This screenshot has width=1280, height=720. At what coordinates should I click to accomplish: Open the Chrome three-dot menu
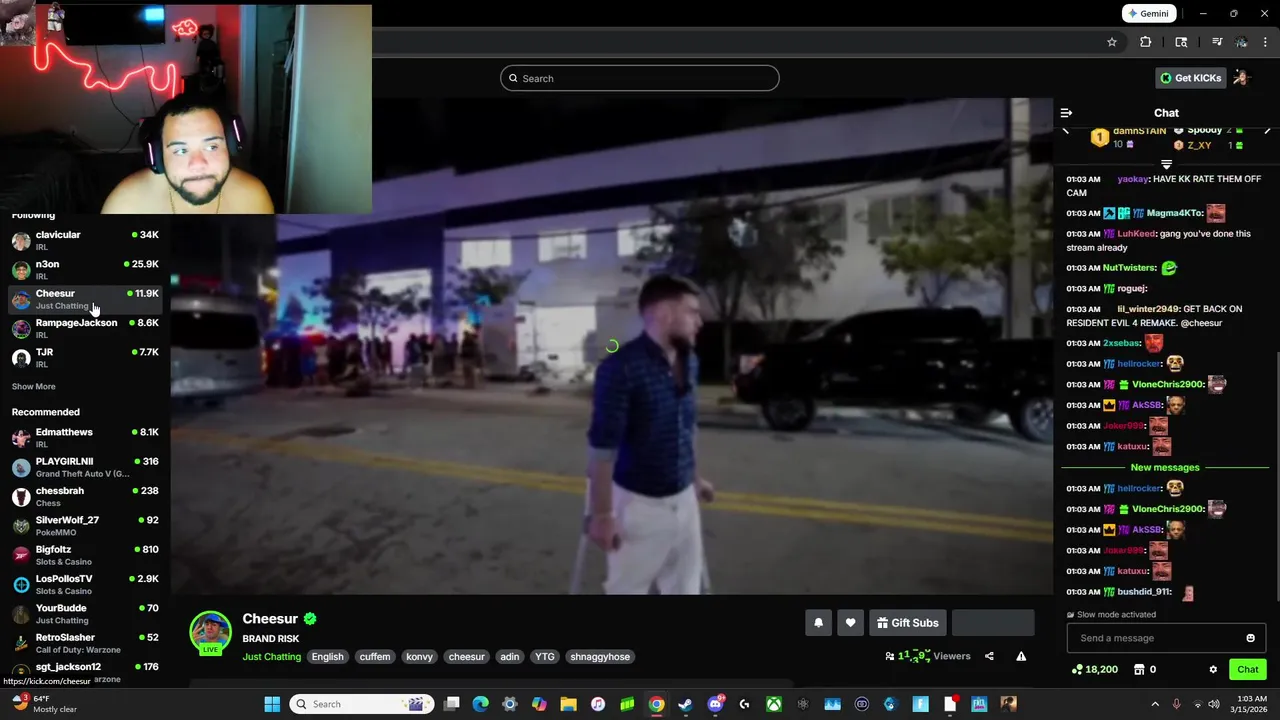(x=1267, y=42)
